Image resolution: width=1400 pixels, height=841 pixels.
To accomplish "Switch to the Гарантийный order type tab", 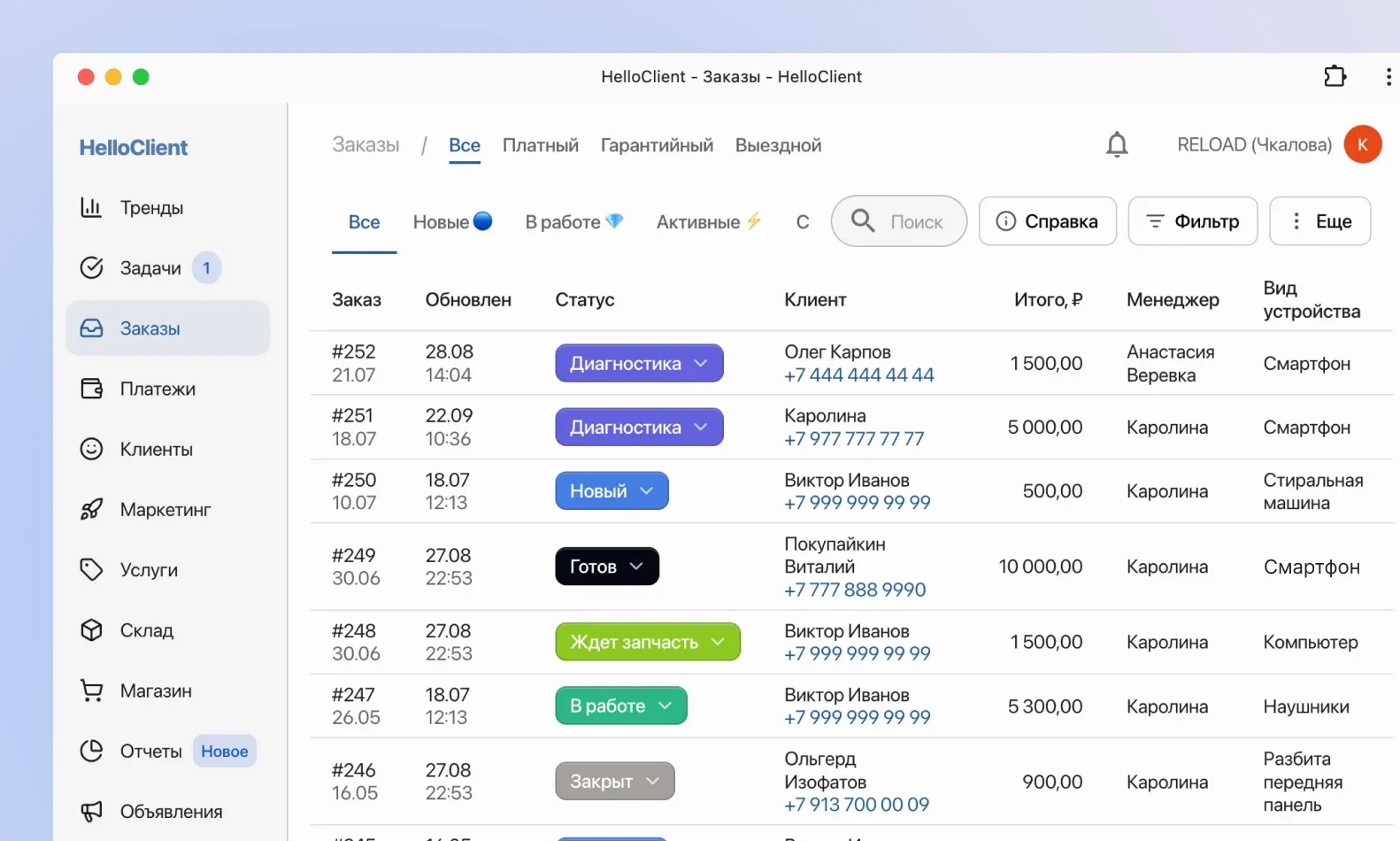I will 657,145.
